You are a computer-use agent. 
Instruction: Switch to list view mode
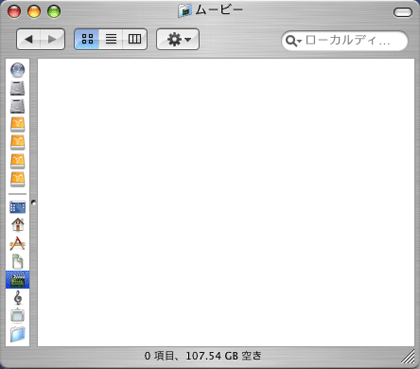click(x=111, y=39)
